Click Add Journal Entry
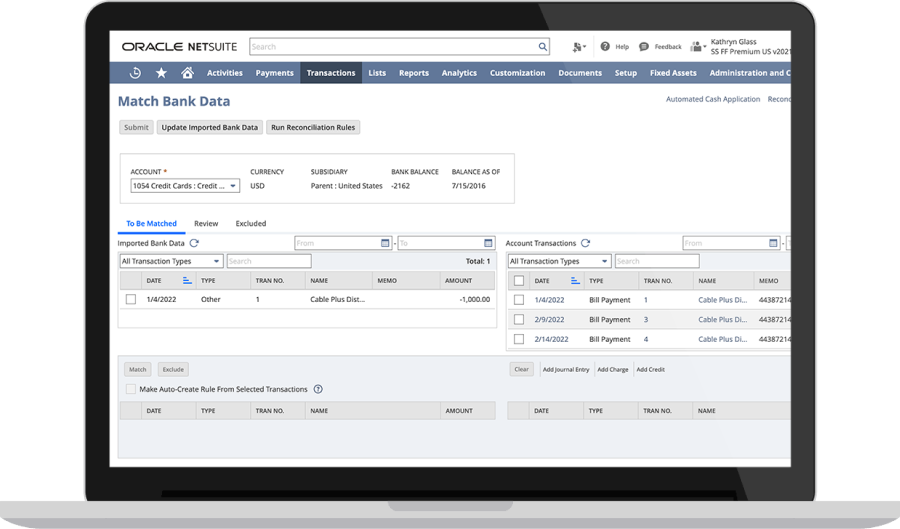The image size is (900, 529). [566, 369]
